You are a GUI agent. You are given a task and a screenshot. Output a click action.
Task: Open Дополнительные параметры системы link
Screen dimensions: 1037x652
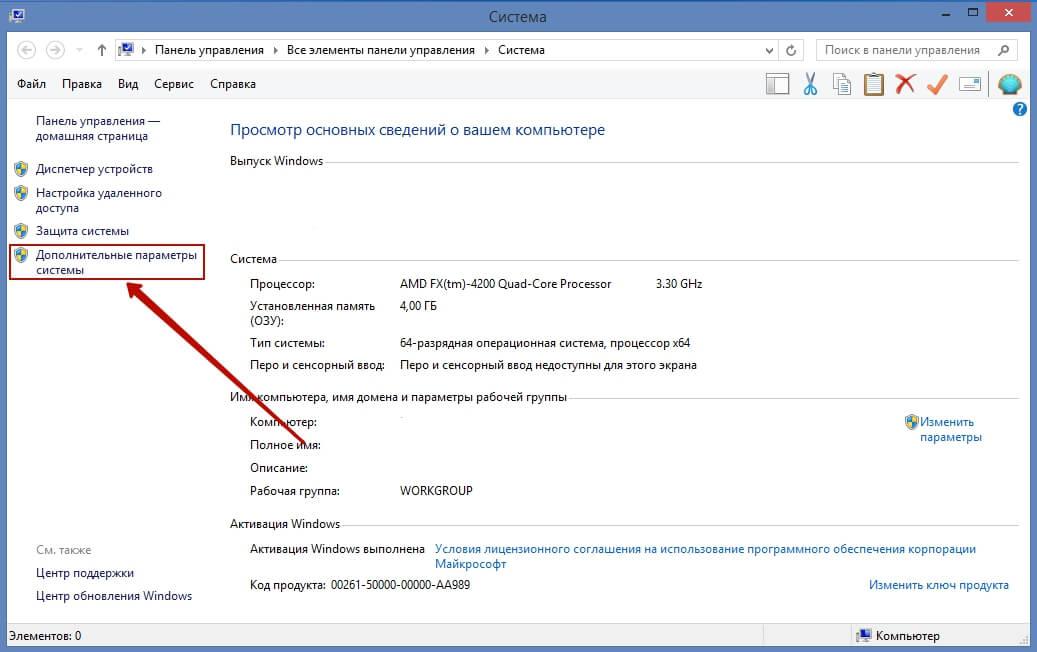(116, 262)
